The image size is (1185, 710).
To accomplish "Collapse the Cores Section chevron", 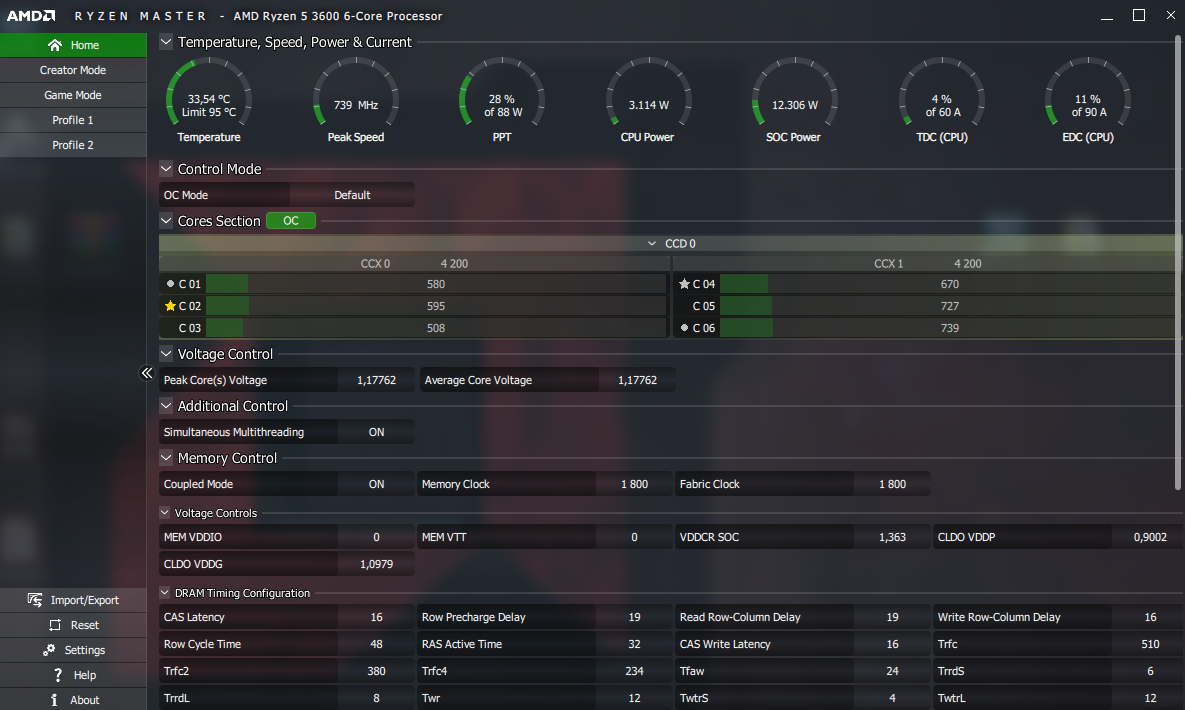I will pos(166,221).
